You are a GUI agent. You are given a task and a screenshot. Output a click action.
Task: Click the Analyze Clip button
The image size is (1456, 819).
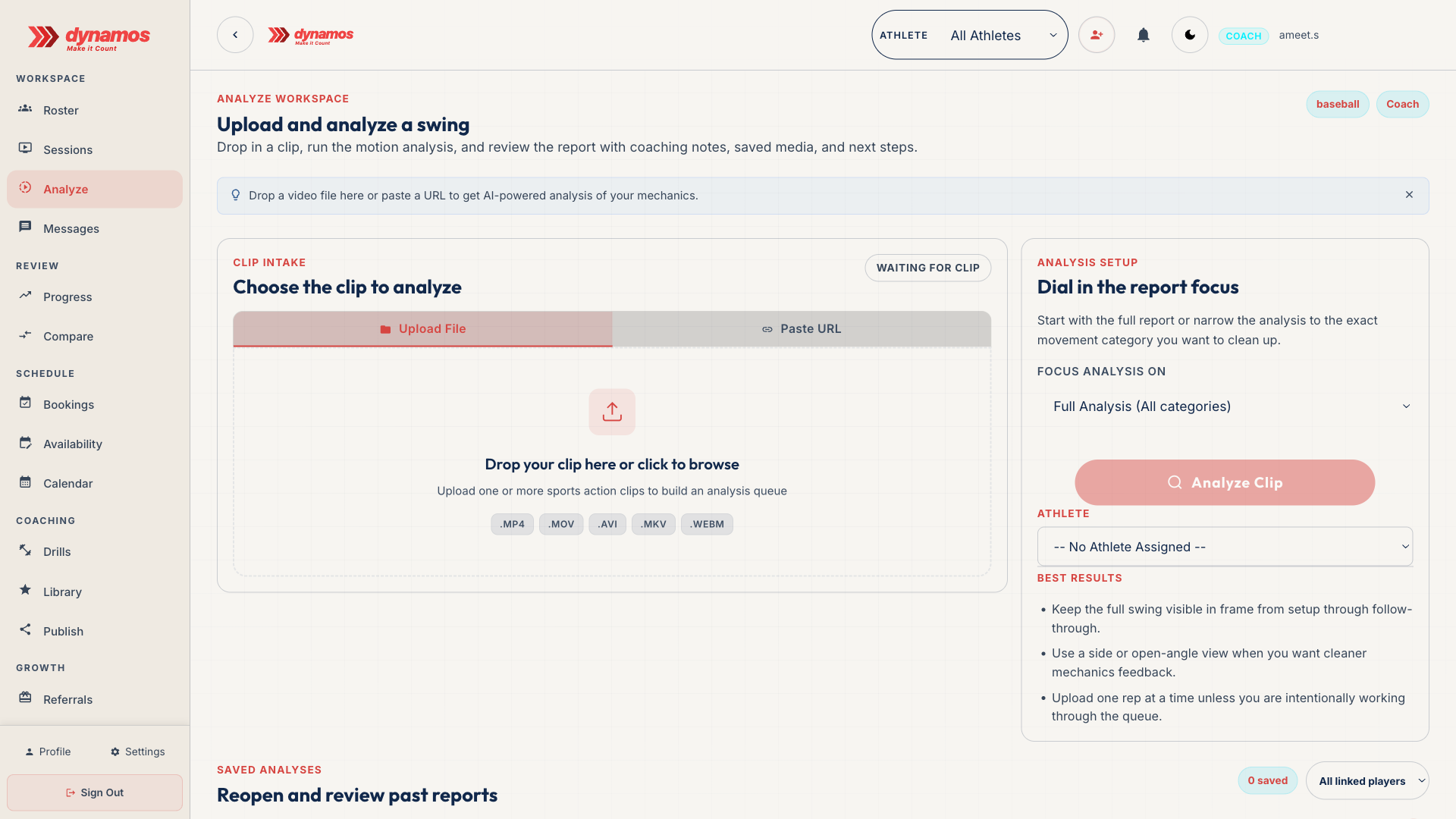click(x=1225, y=482)
